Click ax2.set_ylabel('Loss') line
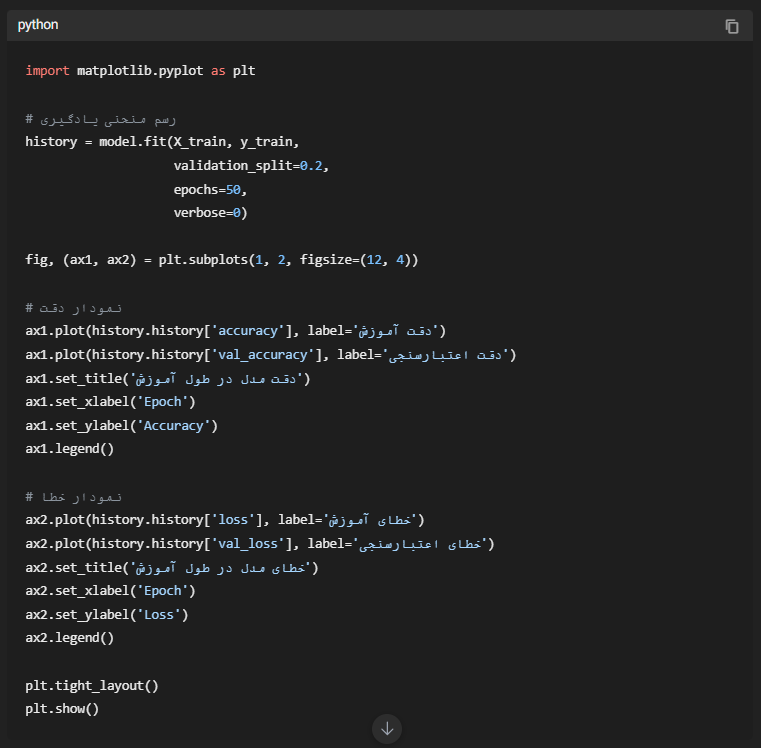Viewport: 761px width, 748px height. (x=107, y=615)
